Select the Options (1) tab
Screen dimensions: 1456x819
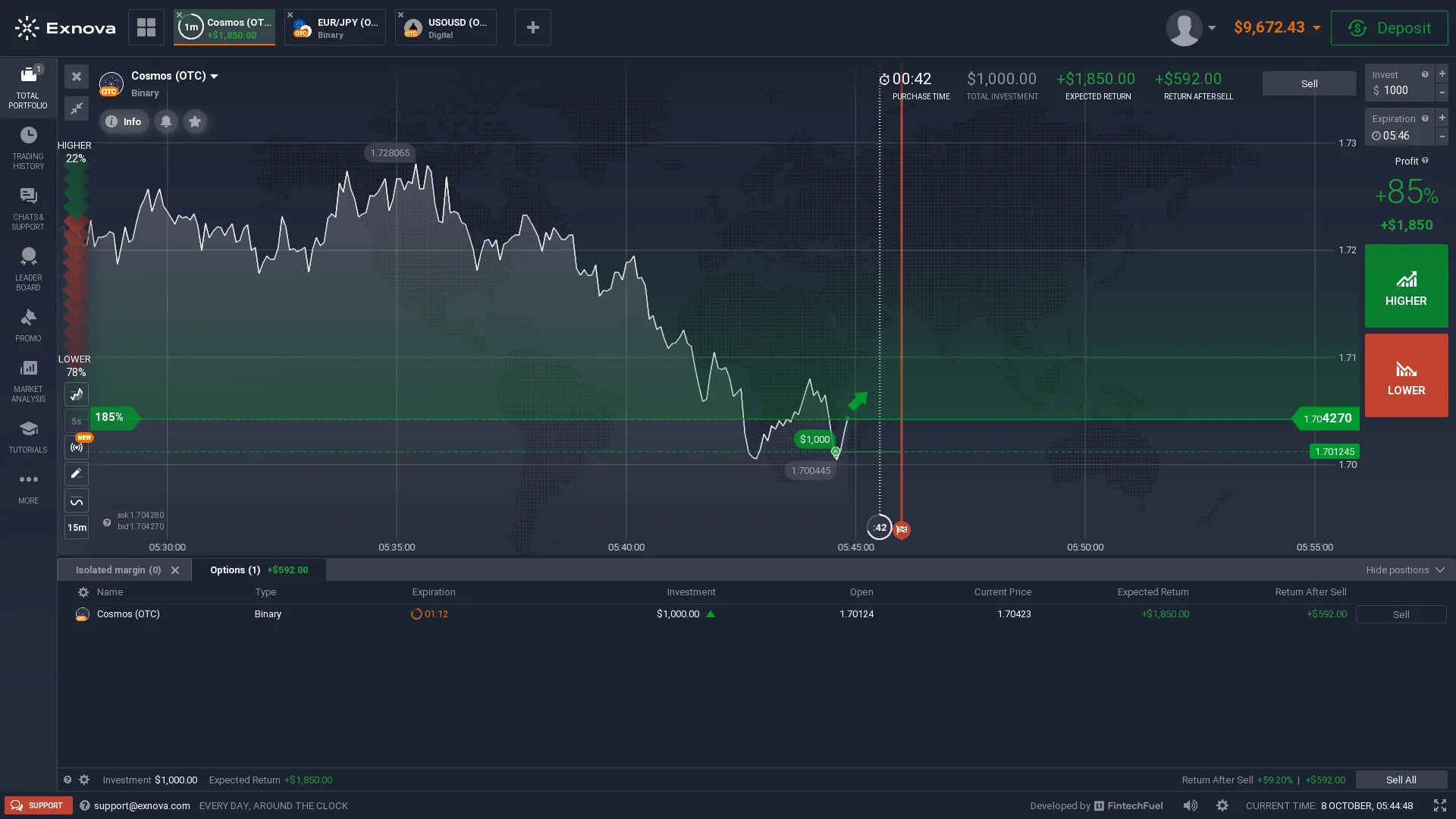tap(259, 570)
